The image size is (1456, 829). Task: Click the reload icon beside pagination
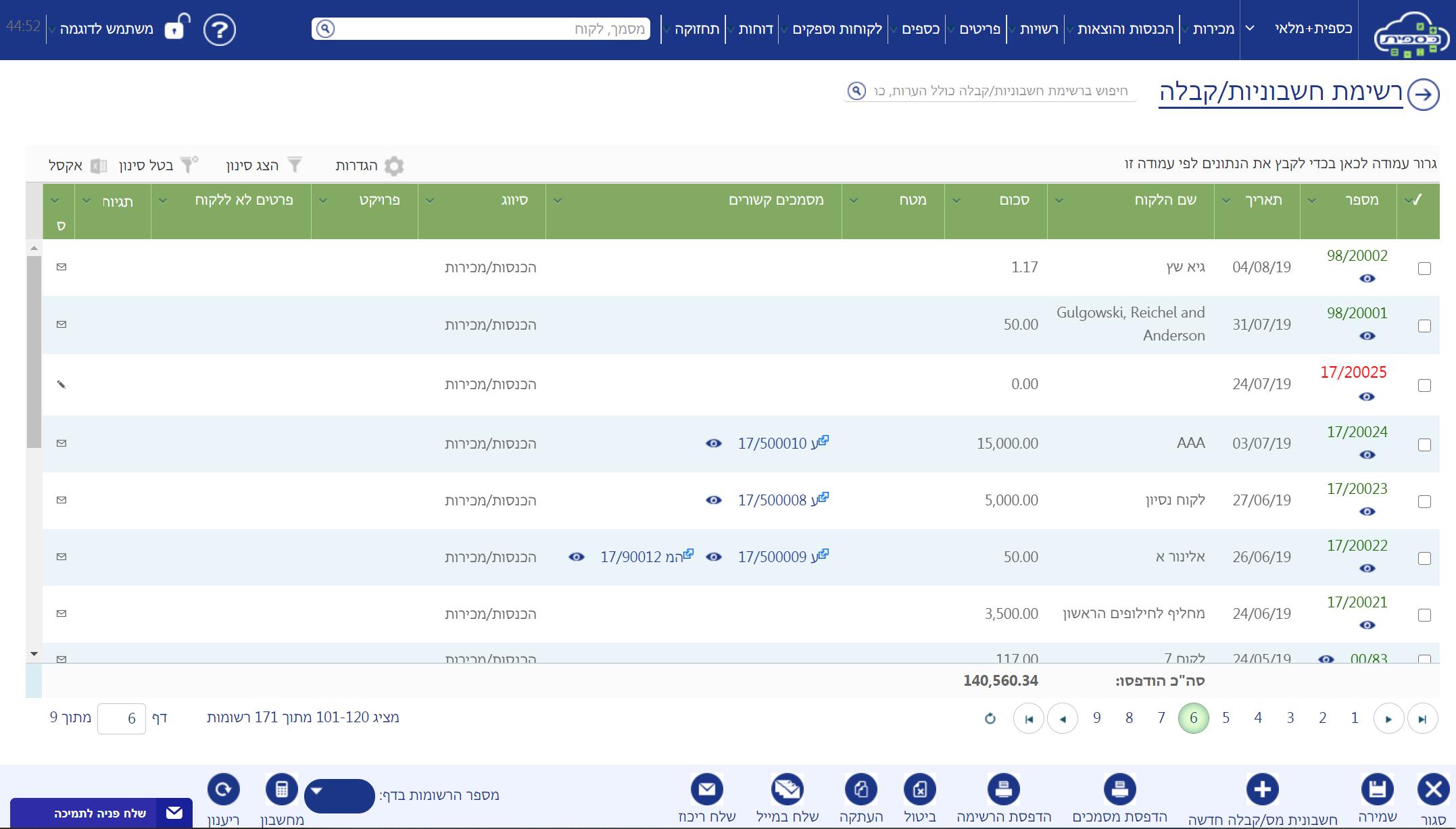point(990,718)
